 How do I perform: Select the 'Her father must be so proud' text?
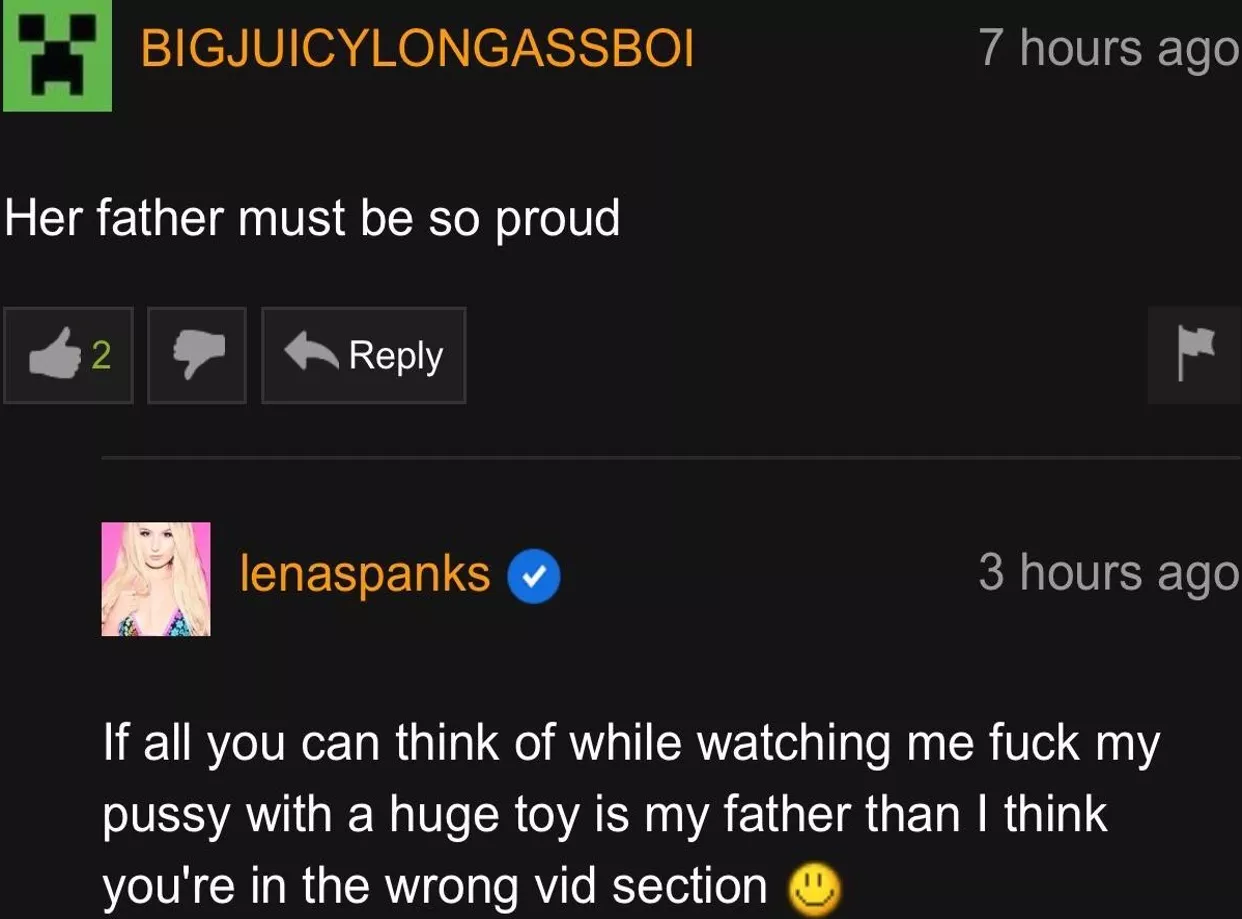point(313,218)
